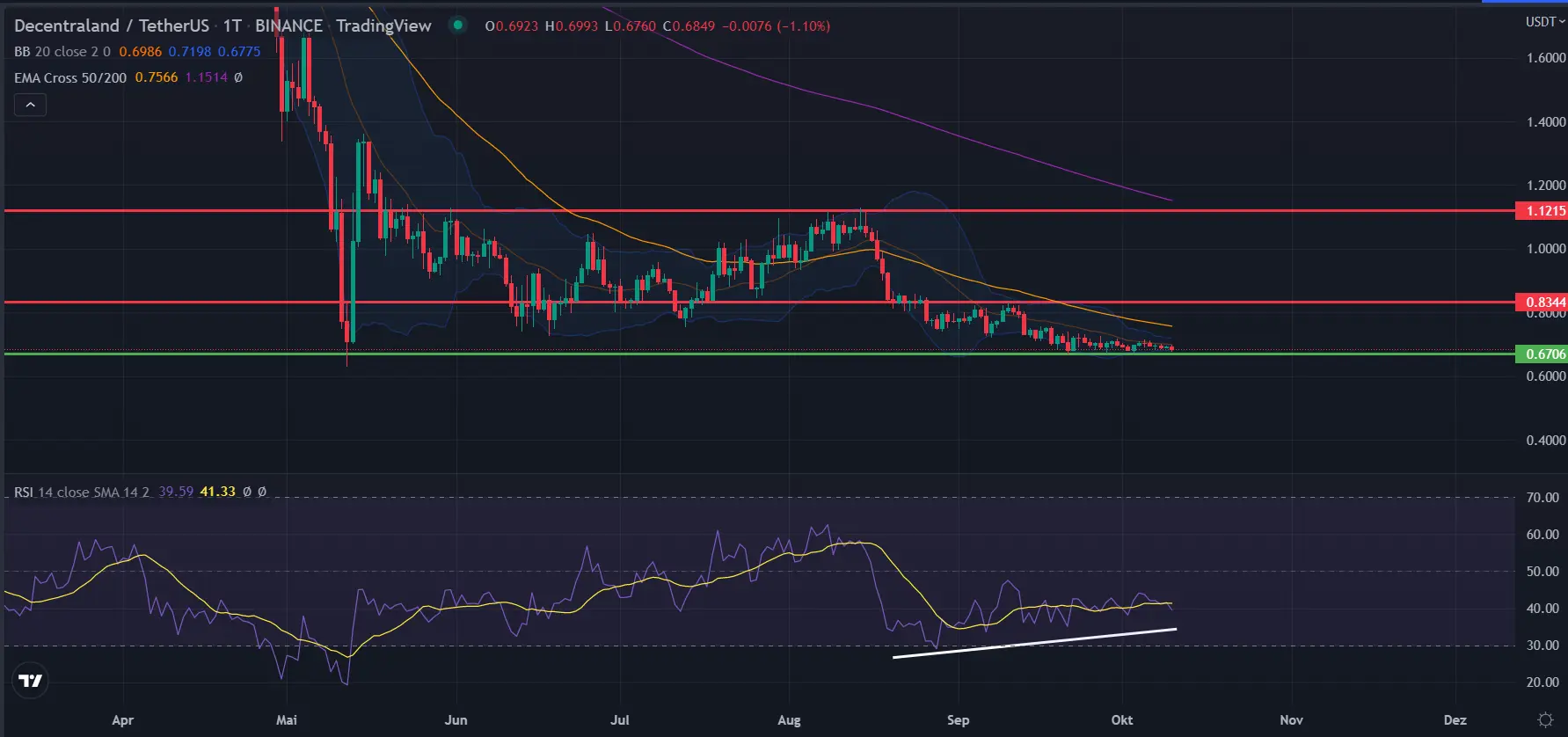
Task: Open the USDT currency dropdown
Action: click(1544, 21)
